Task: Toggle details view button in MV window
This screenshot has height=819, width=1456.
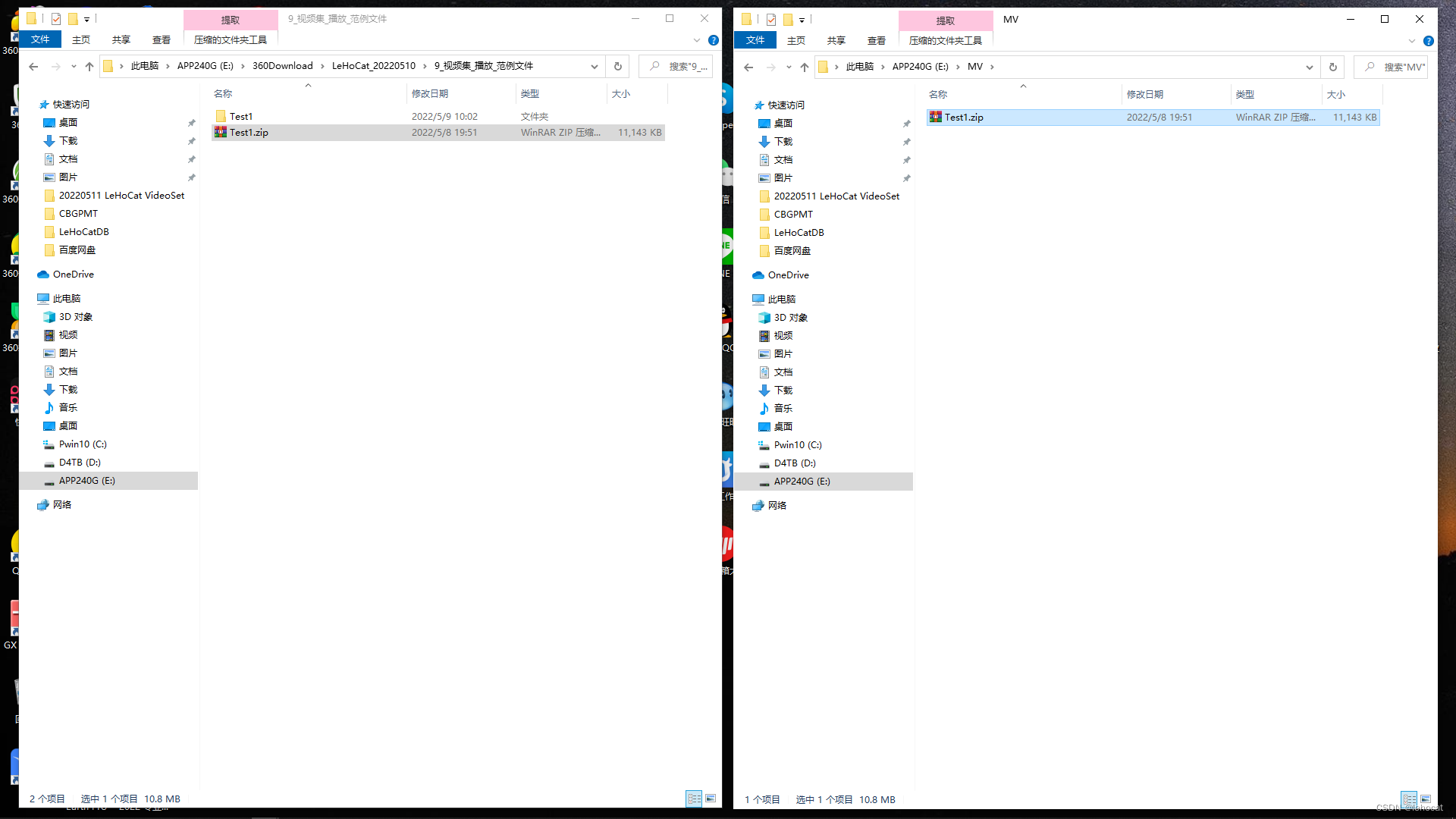Action: pyautogui.click(x=1409, y=799)
